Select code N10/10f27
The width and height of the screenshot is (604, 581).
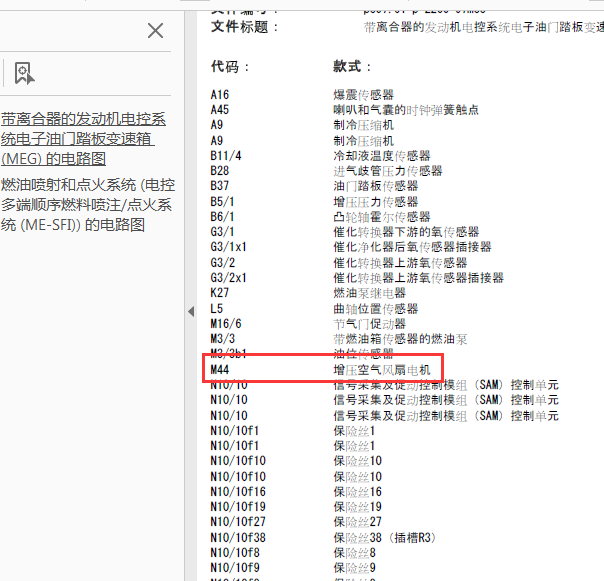[238, 521]
